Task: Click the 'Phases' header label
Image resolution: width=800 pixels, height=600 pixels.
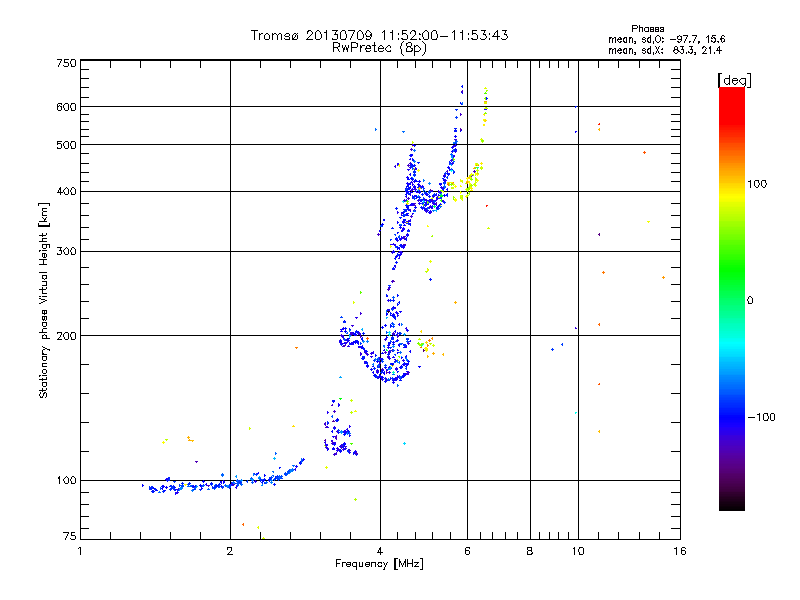Action: [x=647, y=29]
